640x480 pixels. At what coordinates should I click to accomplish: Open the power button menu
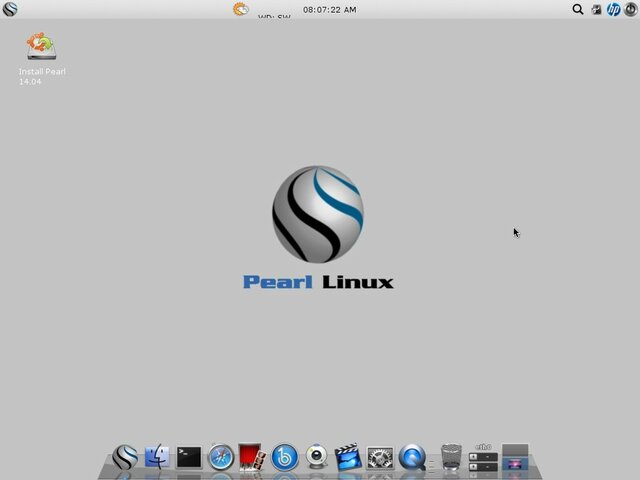tap(631, 9)
